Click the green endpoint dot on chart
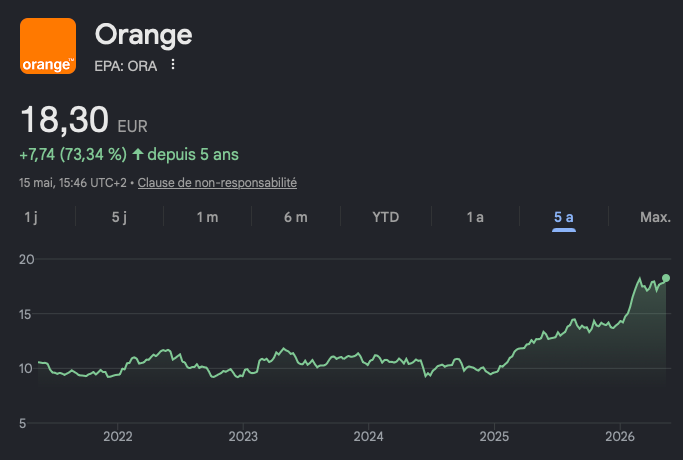 click(666, 278)
